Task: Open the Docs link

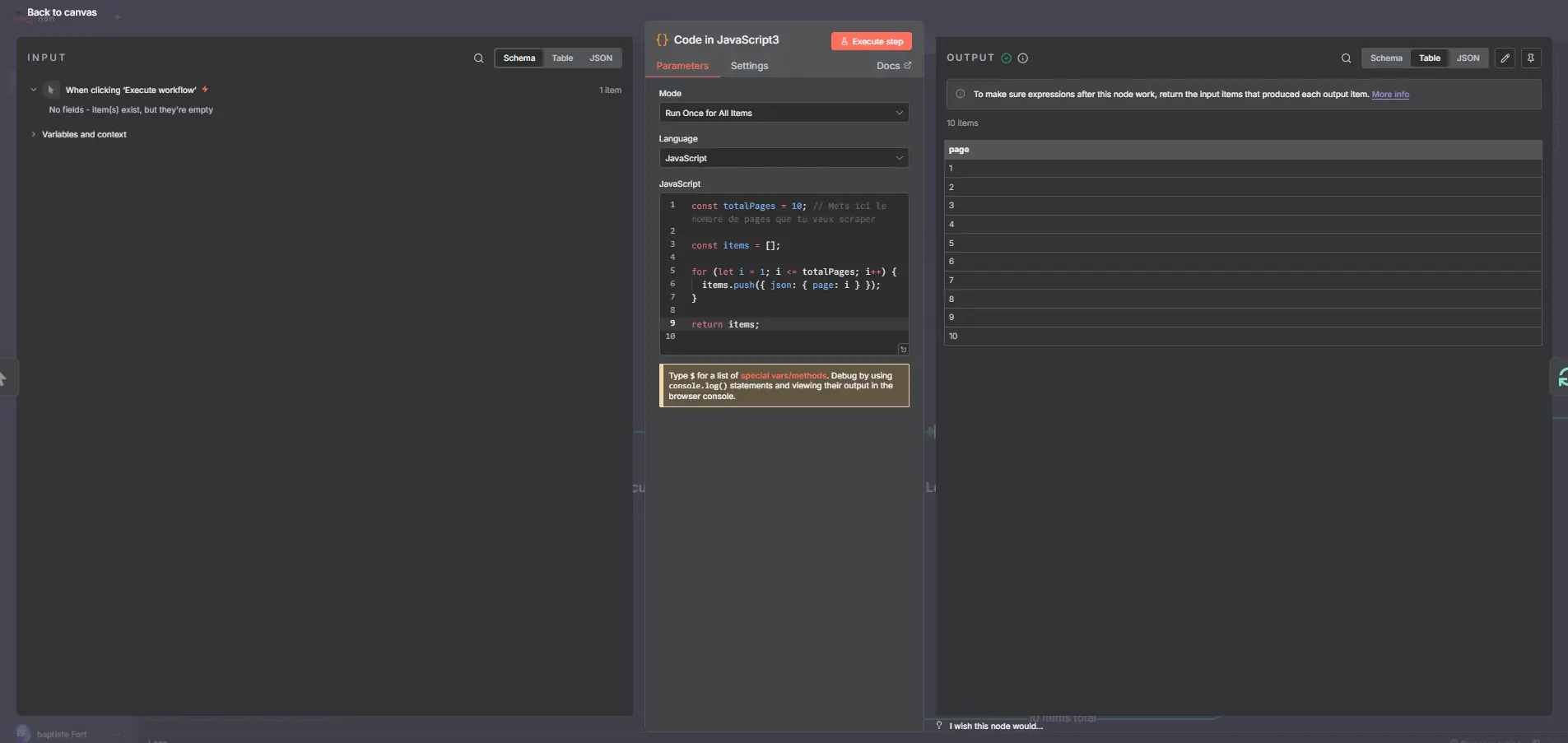Action: point(894,66)
